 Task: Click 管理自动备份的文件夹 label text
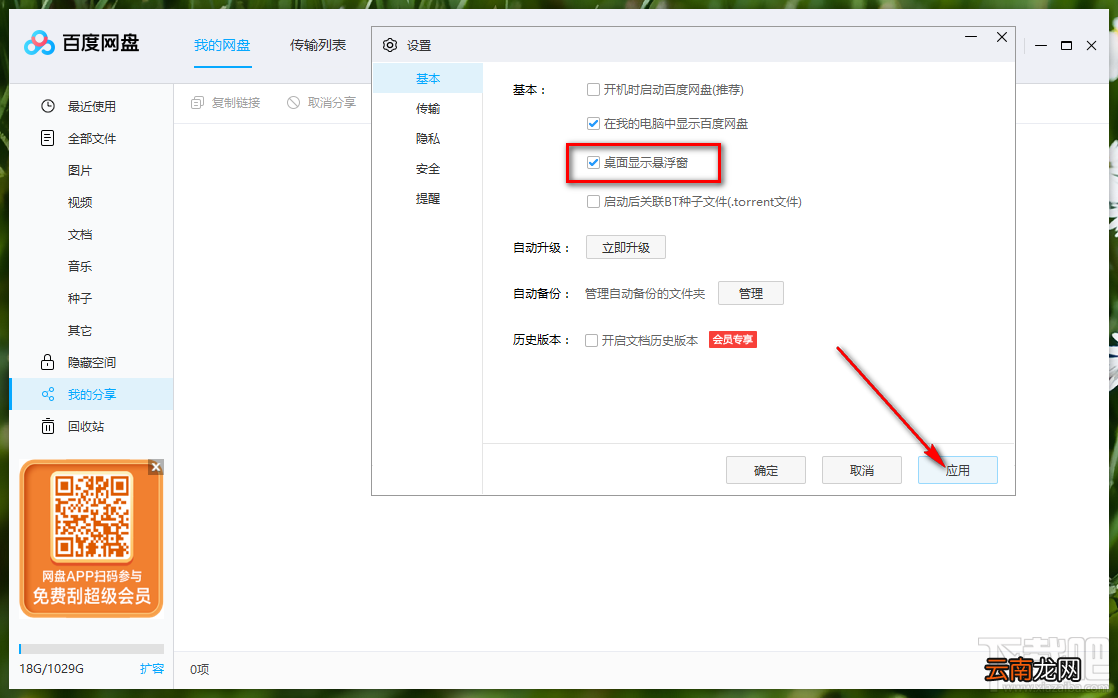pos(645,294)
